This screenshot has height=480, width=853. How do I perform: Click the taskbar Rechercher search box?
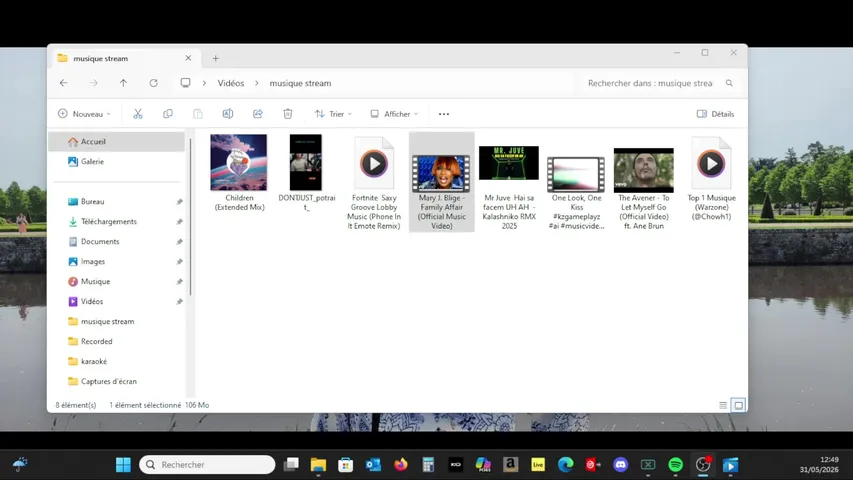coord(207,465)
